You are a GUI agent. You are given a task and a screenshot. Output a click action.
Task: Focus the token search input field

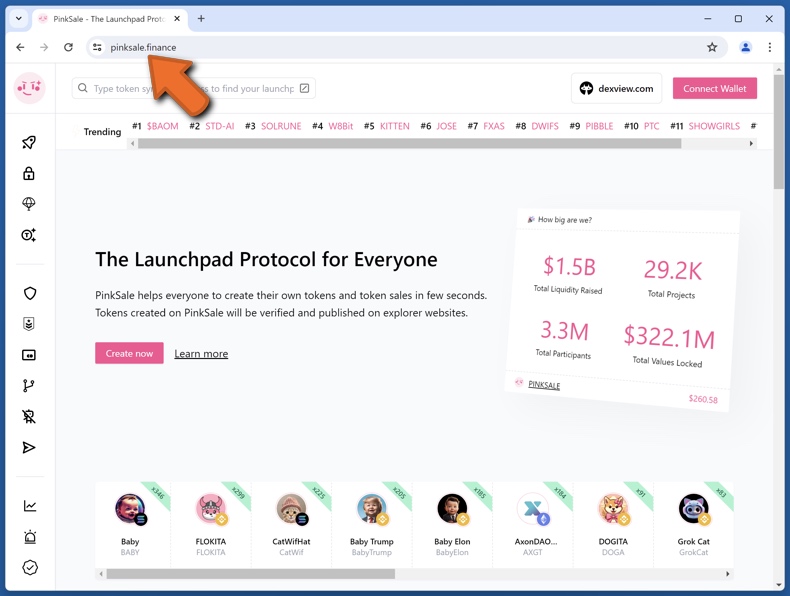coord(194,88)
